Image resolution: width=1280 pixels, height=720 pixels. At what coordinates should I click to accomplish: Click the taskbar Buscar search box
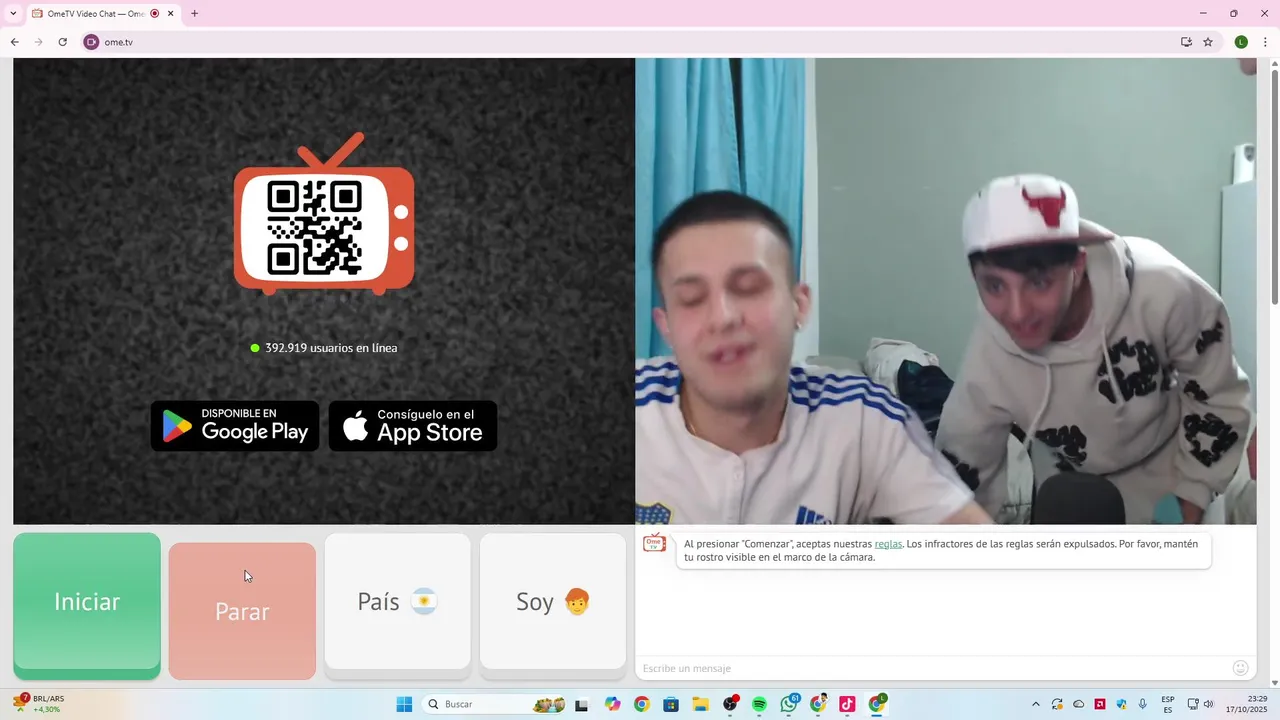(495, 704)
